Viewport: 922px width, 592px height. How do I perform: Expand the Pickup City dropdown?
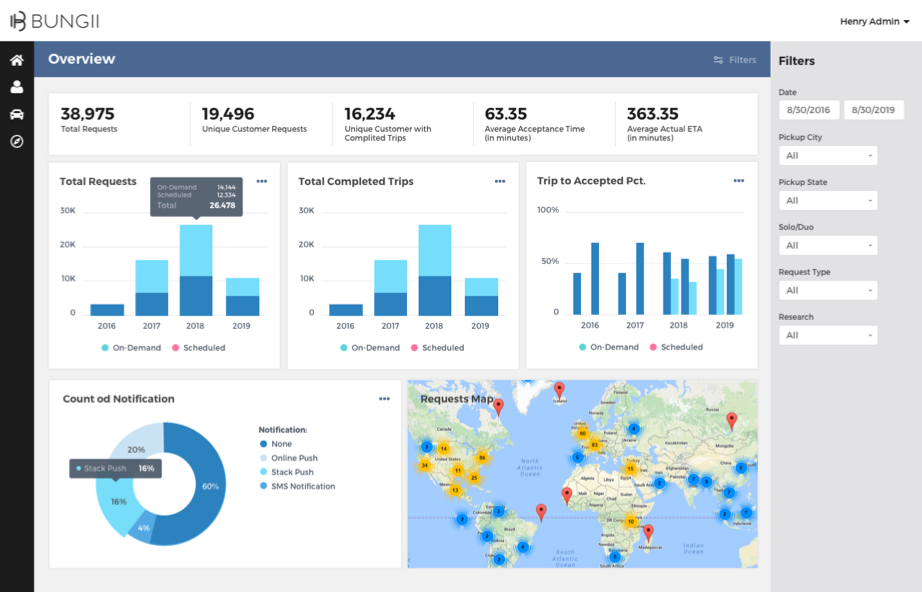828,156
